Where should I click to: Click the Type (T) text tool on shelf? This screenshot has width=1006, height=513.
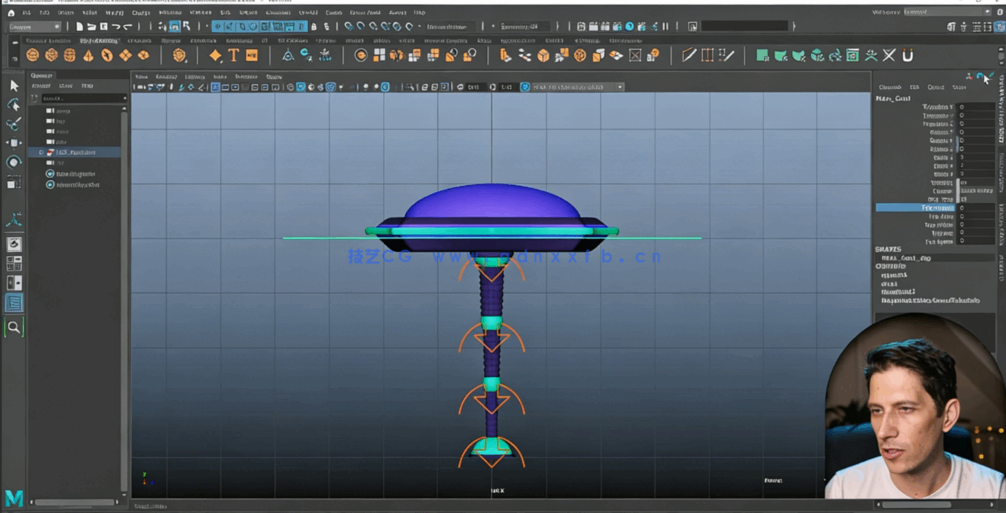click(x=234, y=56)
